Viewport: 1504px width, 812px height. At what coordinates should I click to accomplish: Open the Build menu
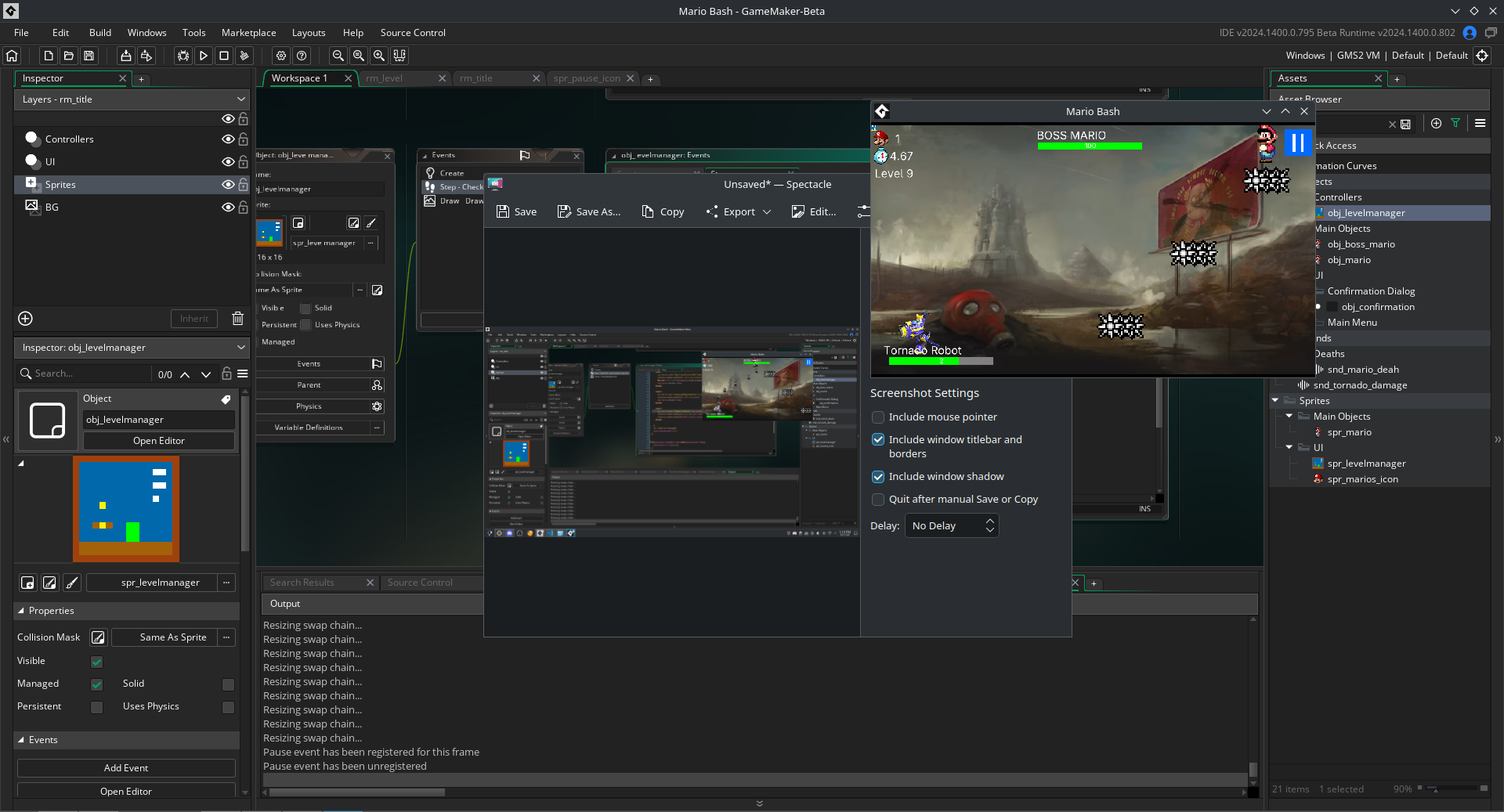[100, 33]
